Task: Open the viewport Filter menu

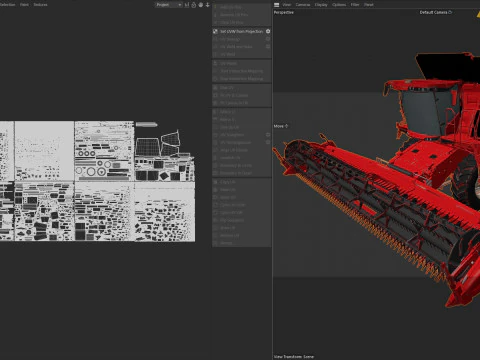Action: pos(355,5)
